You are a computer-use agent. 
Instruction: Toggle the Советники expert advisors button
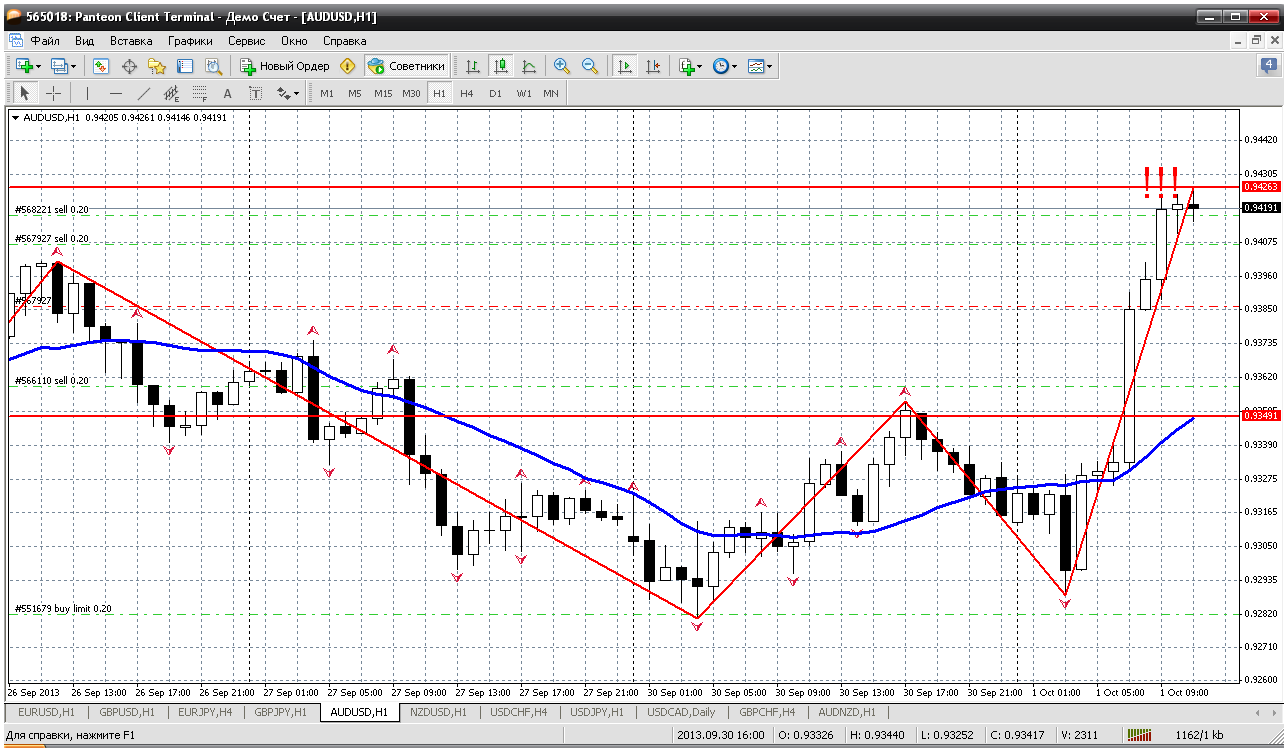[x=406, y=66]
